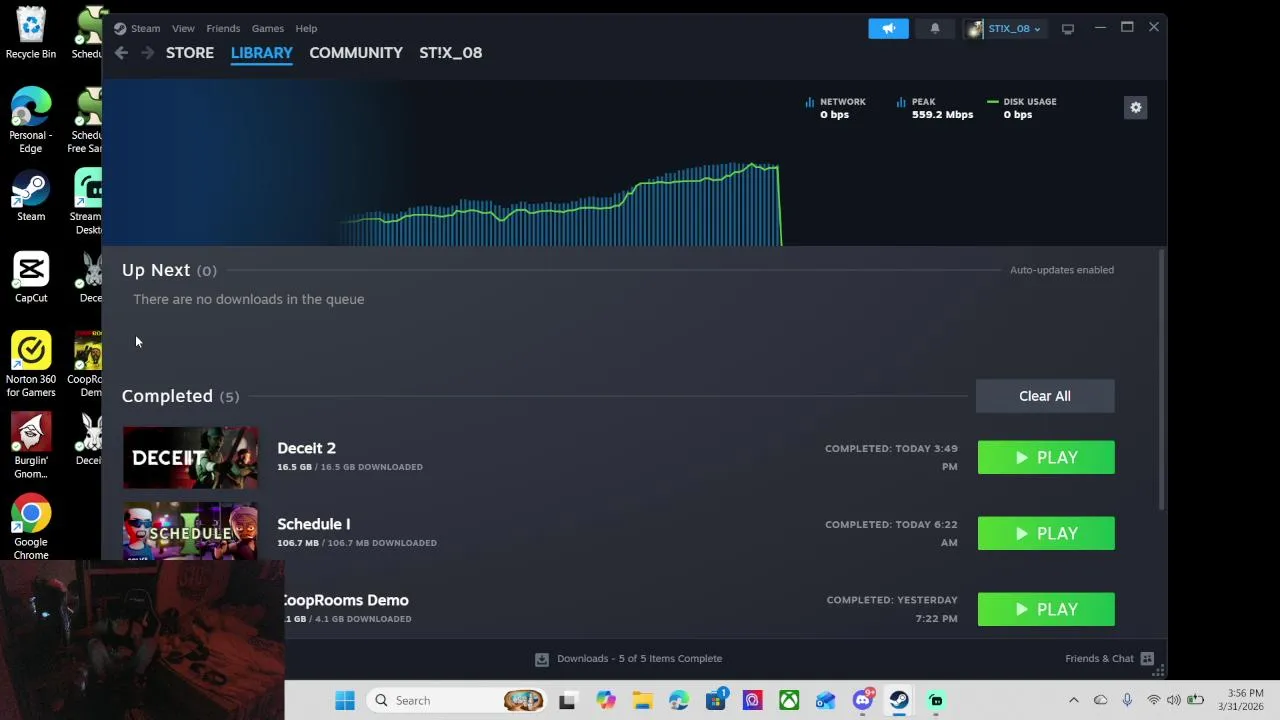
Task: Open Task View on taskbar
Action: (x=567, y=700)
